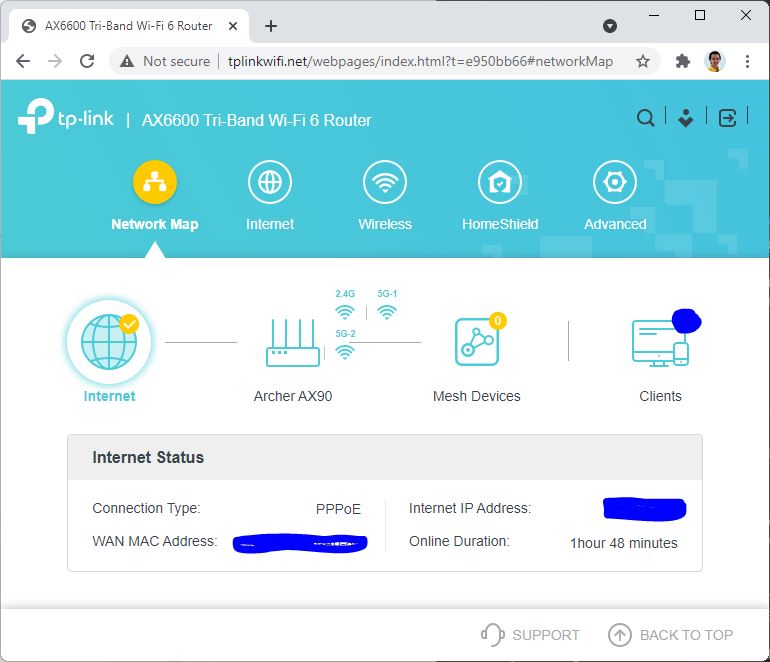Reload the router page
Image resolution: width=770 pixels, height=662 pixels.
[87, 61]
